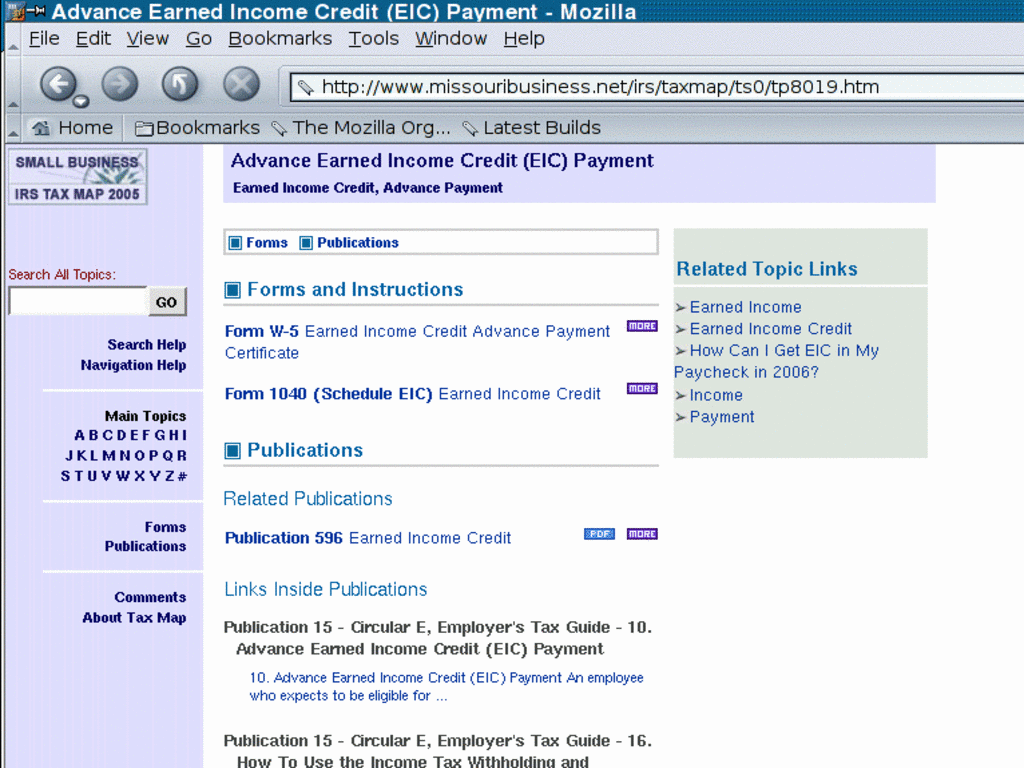The image size is (1024, 768).
Task: Open the Edit menu
Action: tap(93, 39)
